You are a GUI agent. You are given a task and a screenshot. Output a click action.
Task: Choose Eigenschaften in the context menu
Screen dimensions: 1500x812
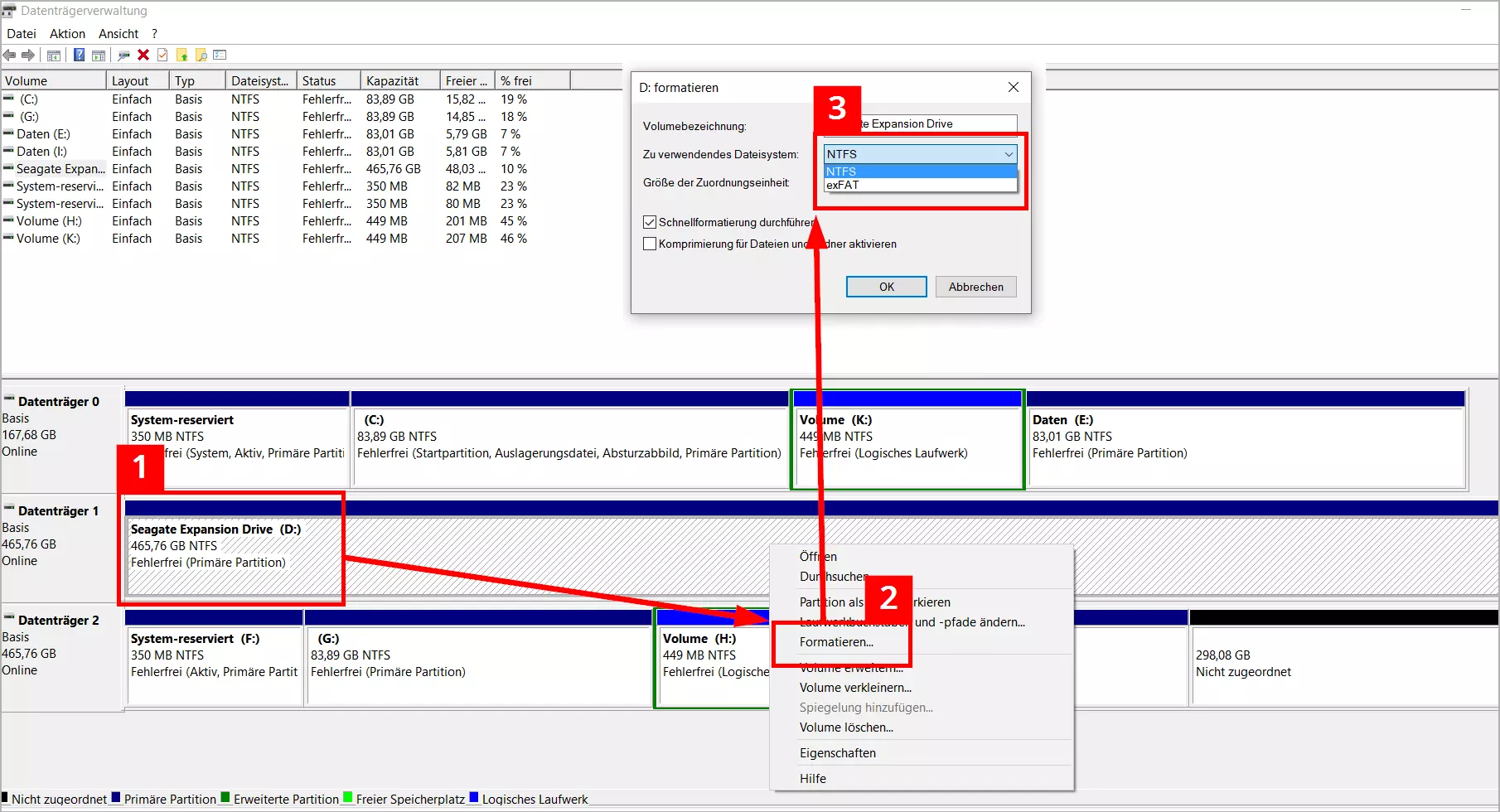click(x=838, y=753)
